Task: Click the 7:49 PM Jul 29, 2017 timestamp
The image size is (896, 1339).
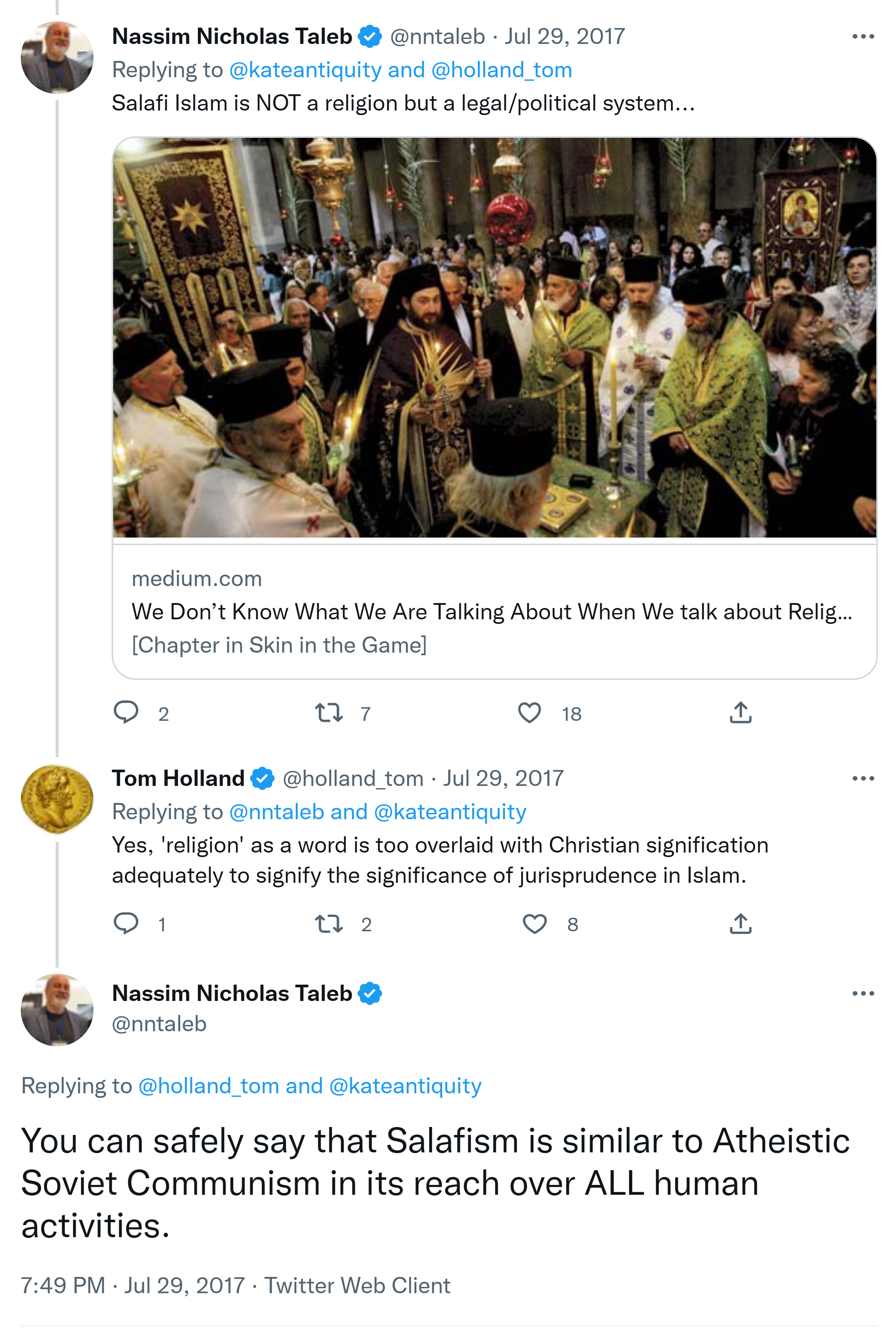Action: (133, 1285)
